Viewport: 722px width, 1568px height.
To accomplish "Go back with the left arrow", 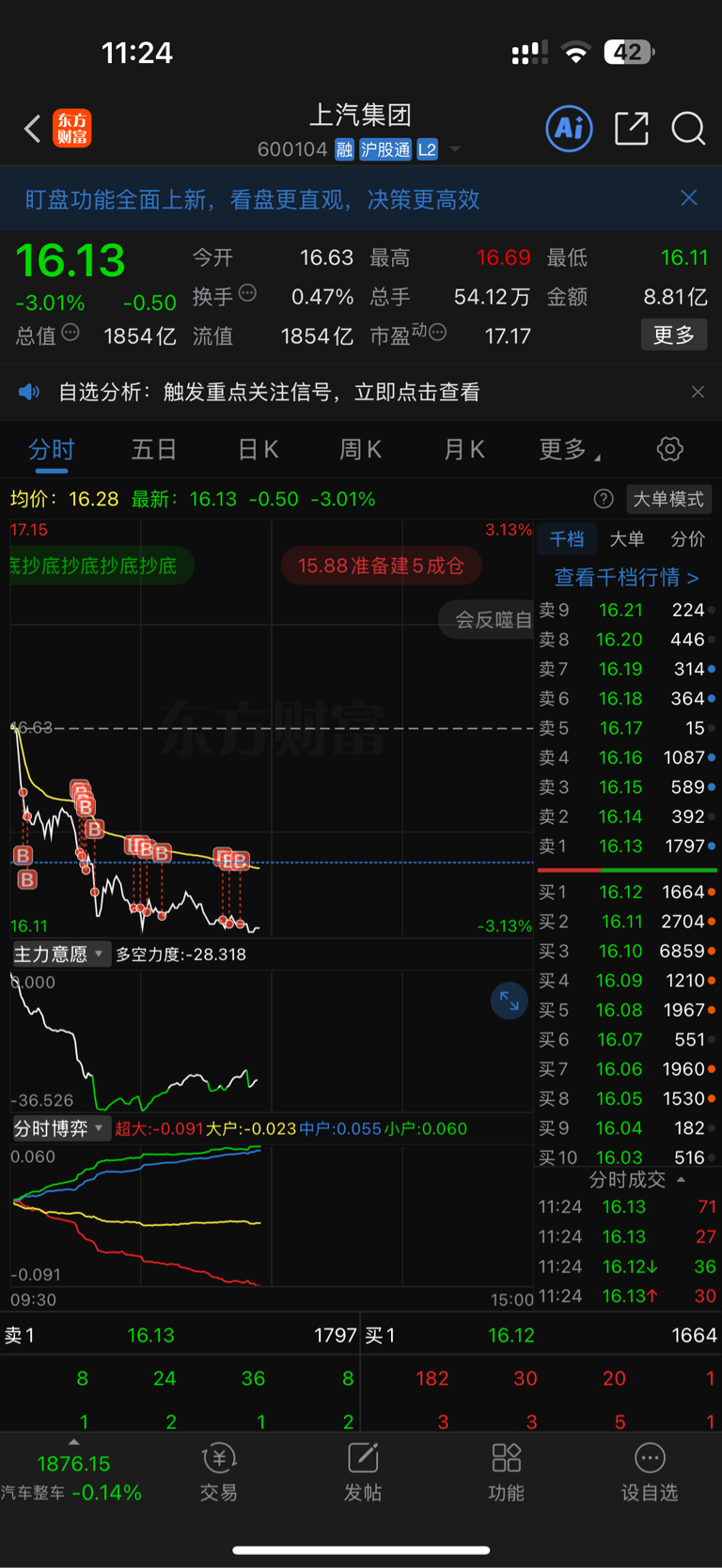I will click(32, 129).
